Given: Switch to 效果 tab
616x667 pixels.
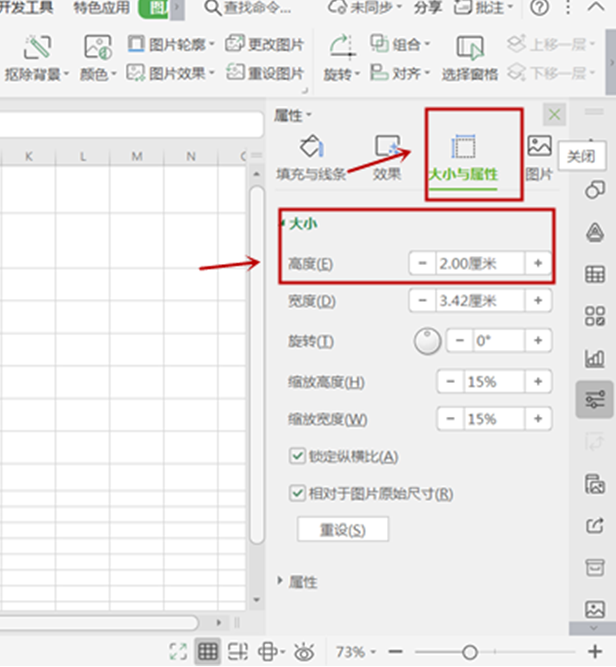Looking at the screenshot, I should [387, 157].
